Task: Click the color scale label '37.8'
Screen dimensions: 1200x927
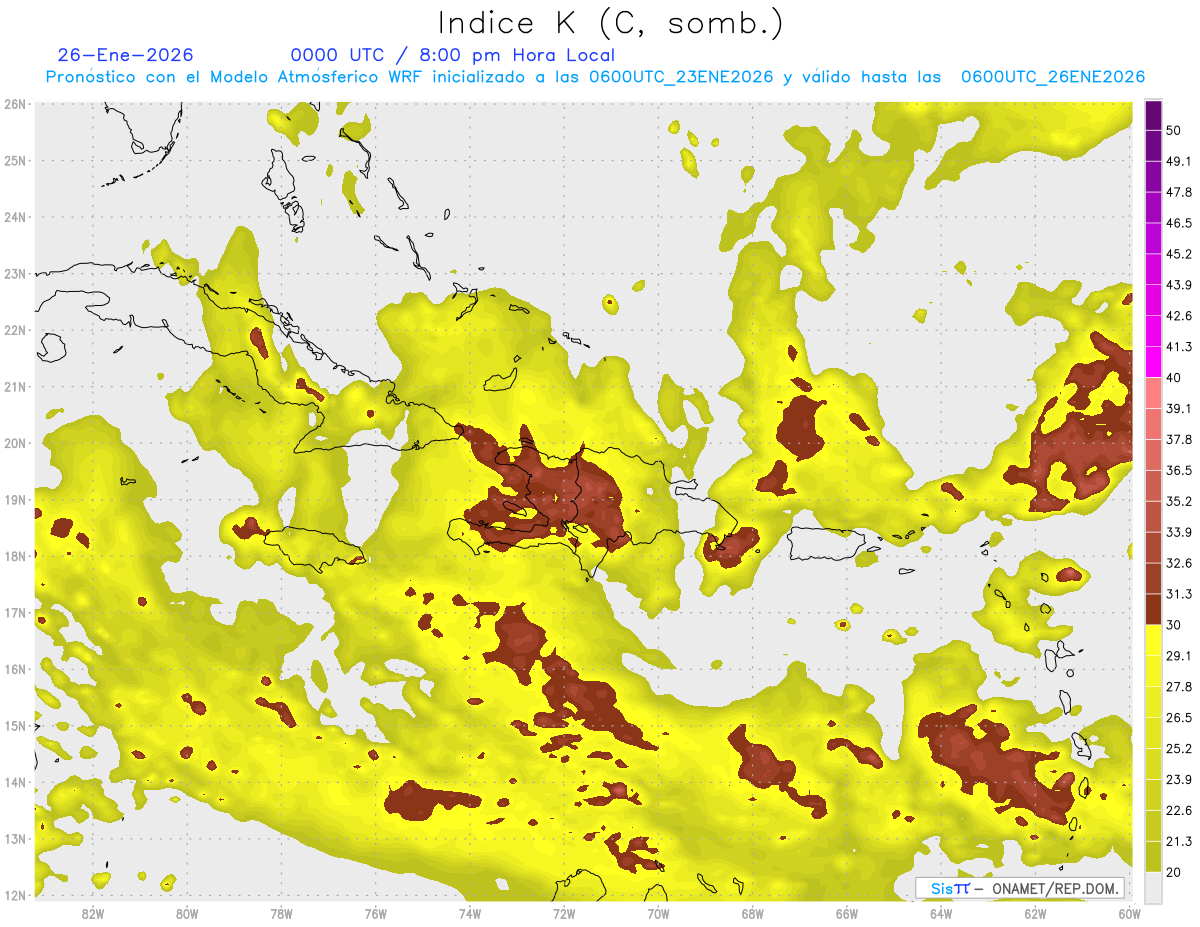Action: 1178,439
